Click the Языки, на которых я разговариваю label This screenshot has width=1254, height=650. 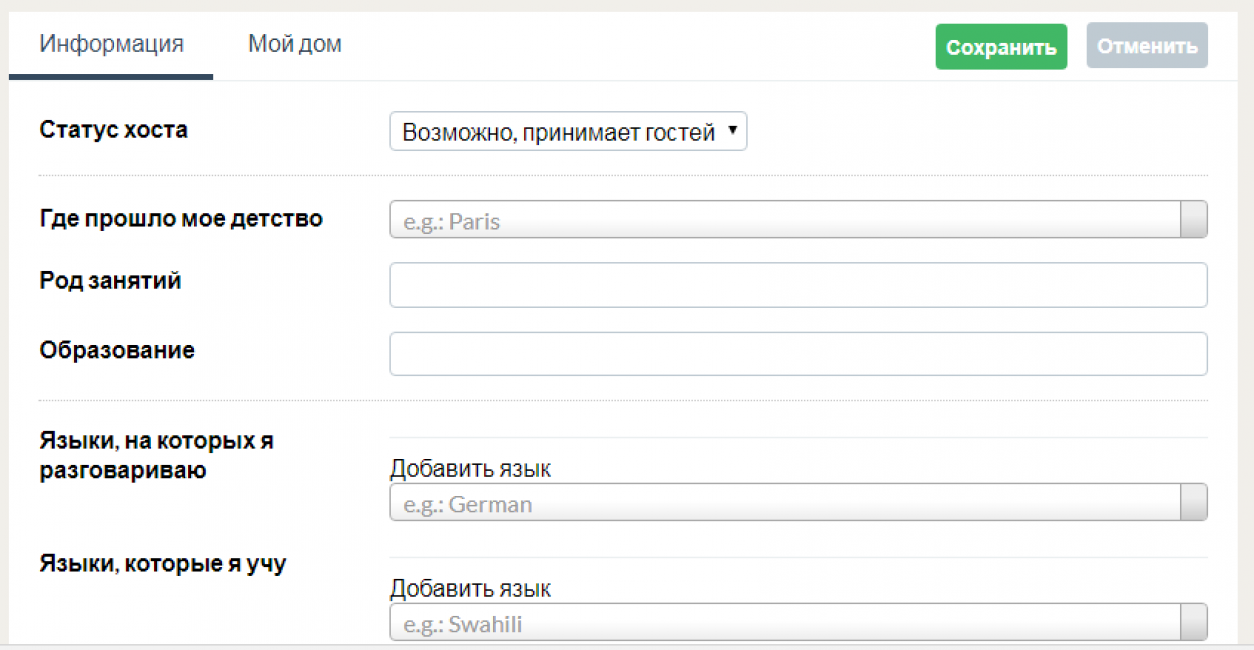tap(157, 456)
